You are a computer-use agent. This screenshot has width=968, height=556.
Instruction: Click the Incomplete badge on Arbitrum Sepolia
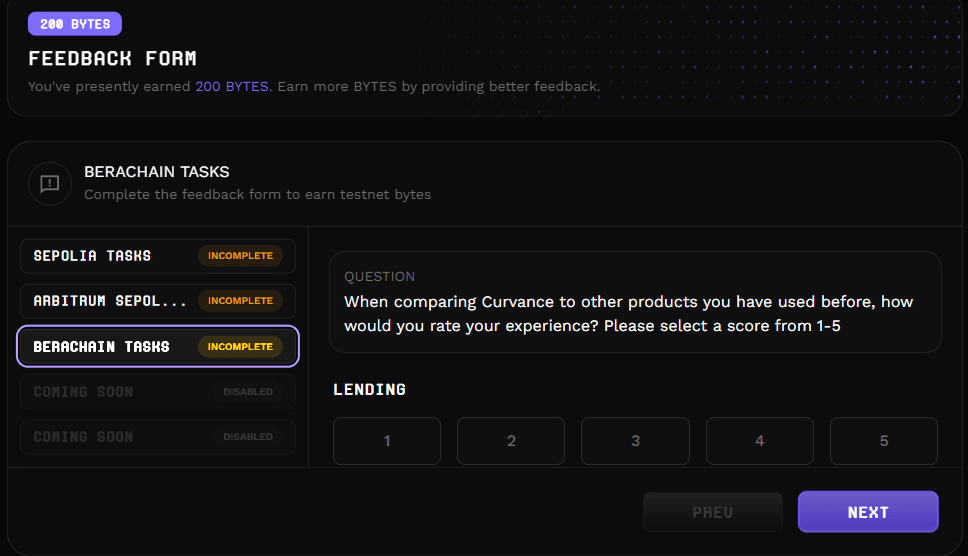240,301
